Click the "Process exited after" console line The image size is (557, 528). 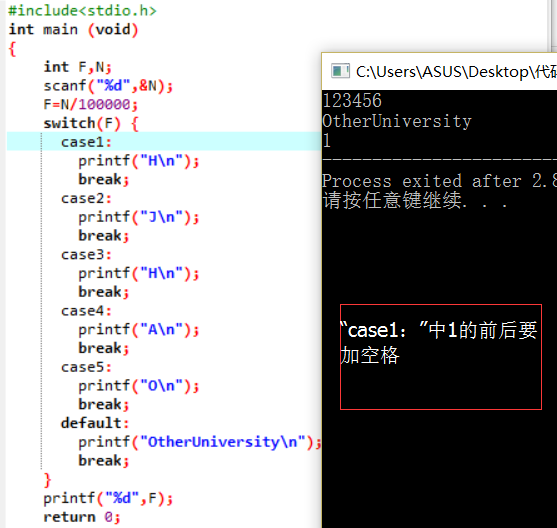[x=439, y=181]
